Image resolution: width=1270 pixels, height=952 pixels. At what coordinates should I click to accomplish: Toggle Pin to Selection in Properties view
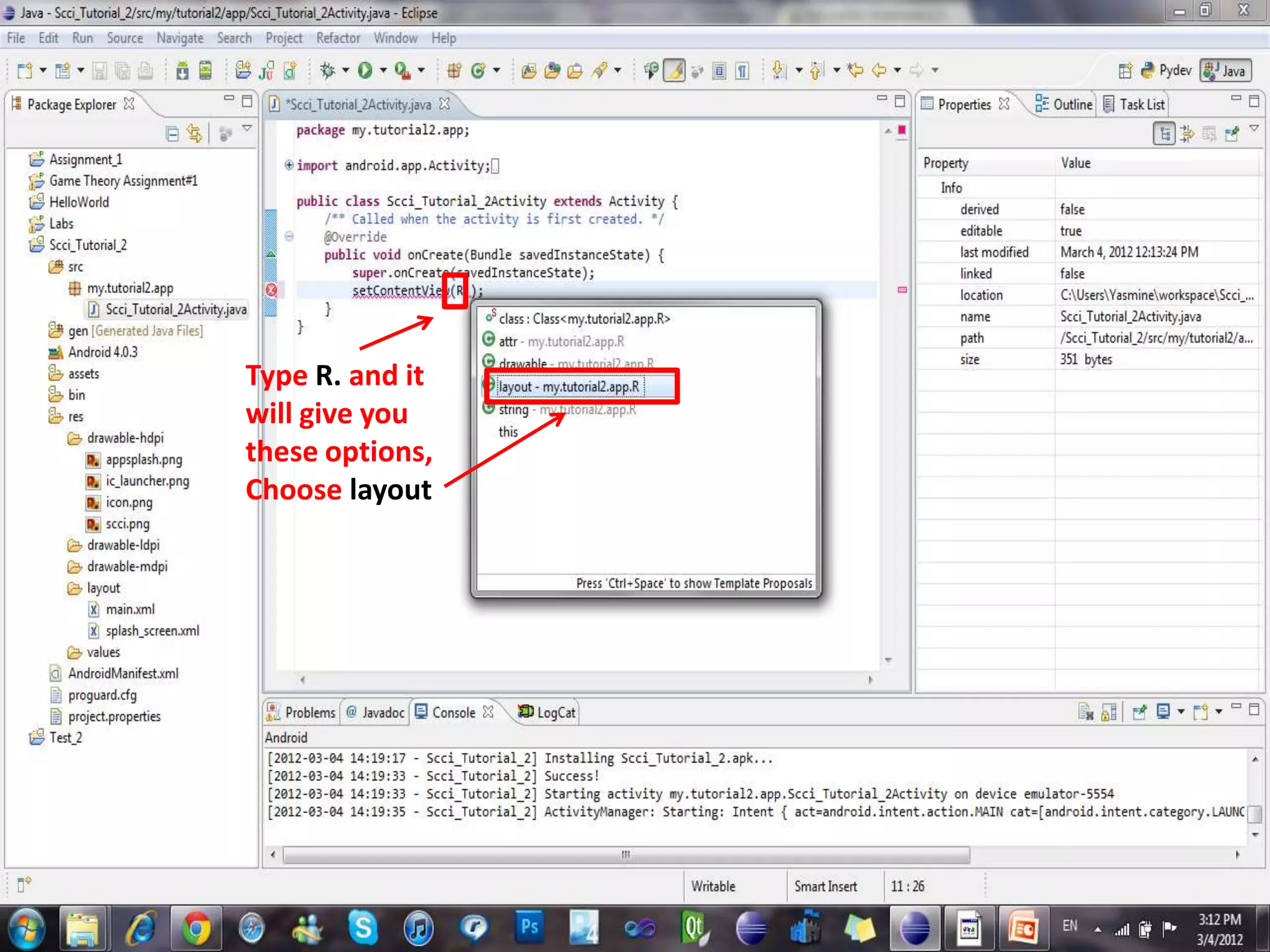(1232, 133)
